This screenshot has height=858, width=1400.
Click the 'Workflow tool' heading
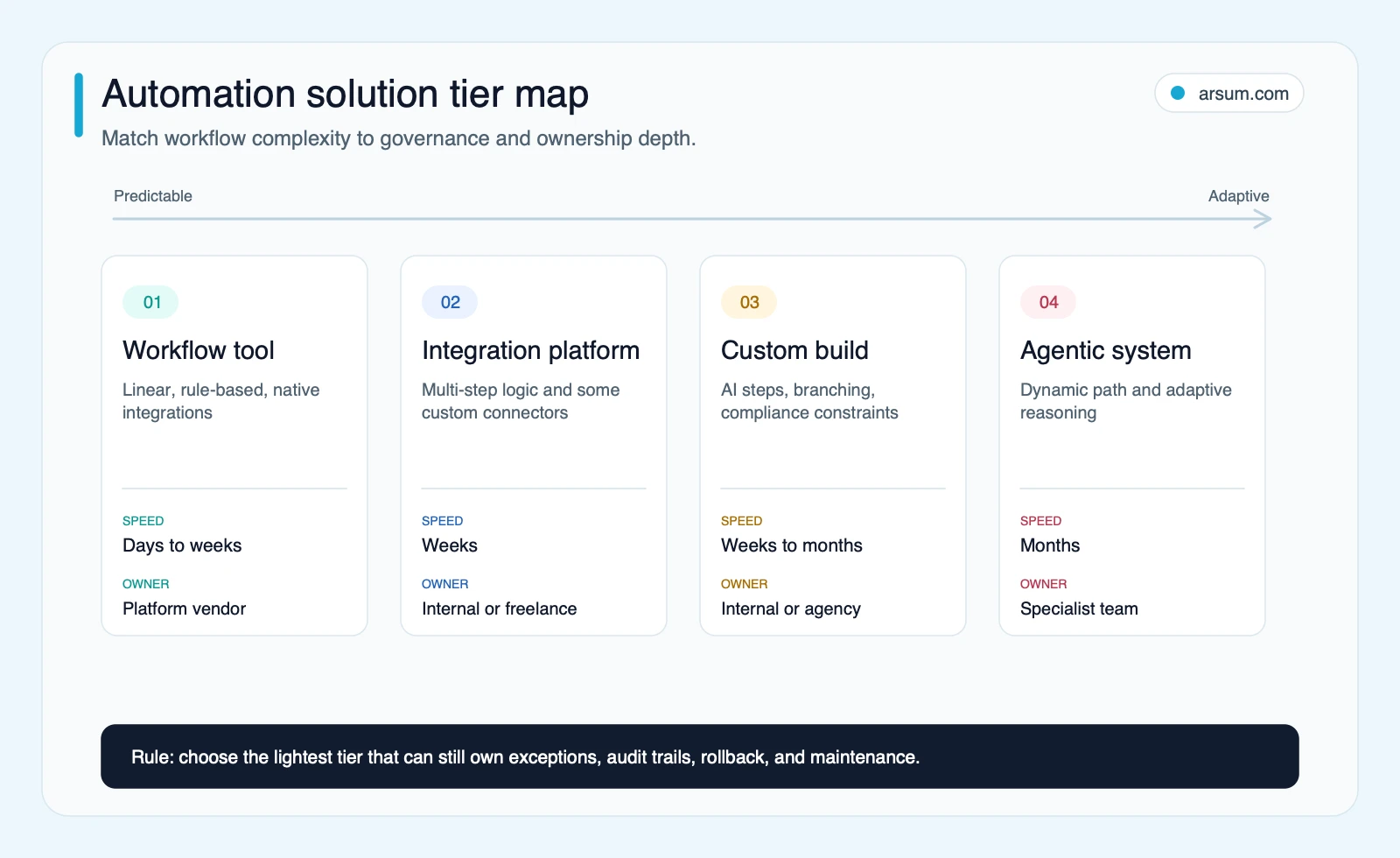[199, 350]
